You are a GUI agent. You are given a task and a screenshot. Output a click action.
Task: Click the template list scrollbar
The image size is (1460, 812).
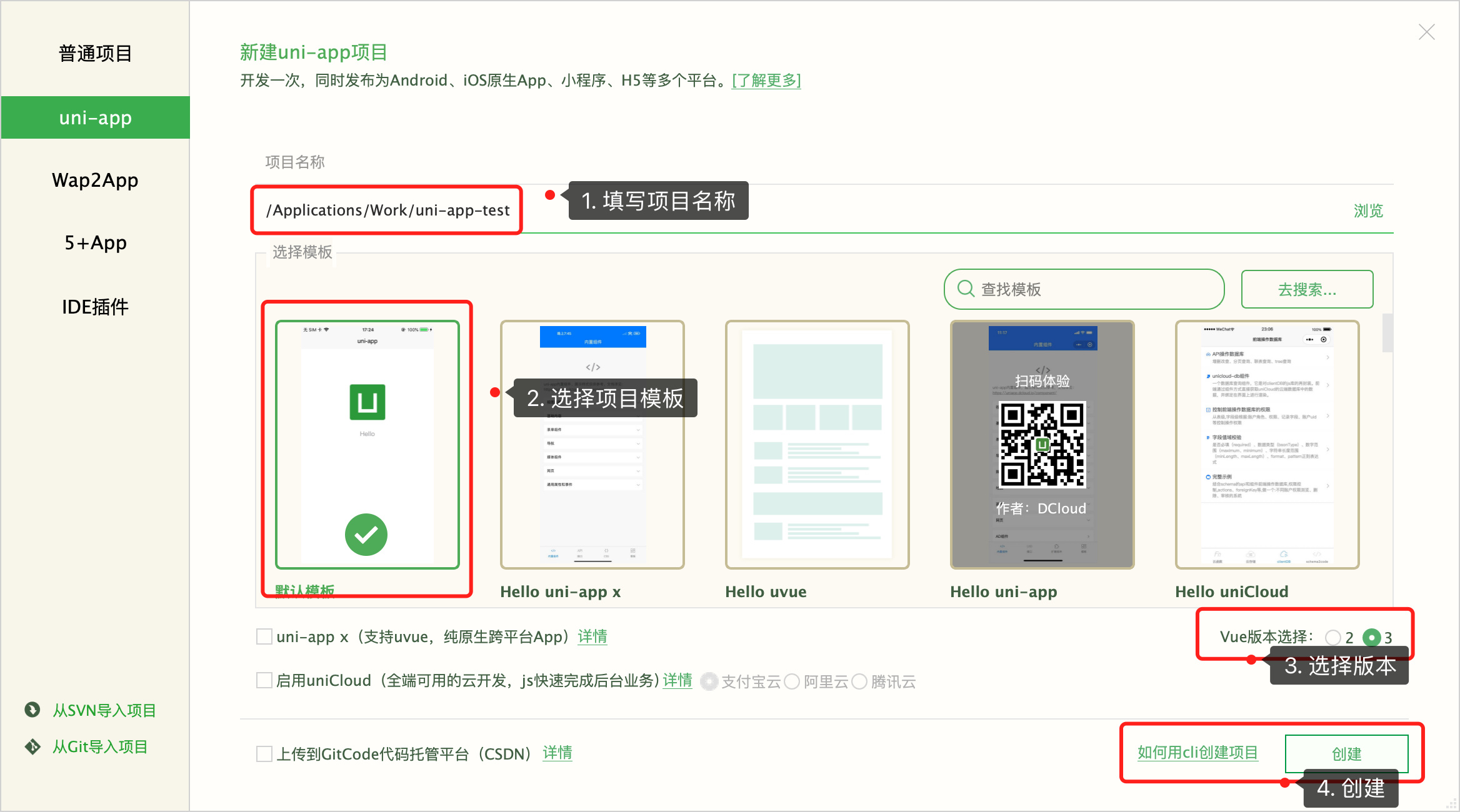[1387, 332]
